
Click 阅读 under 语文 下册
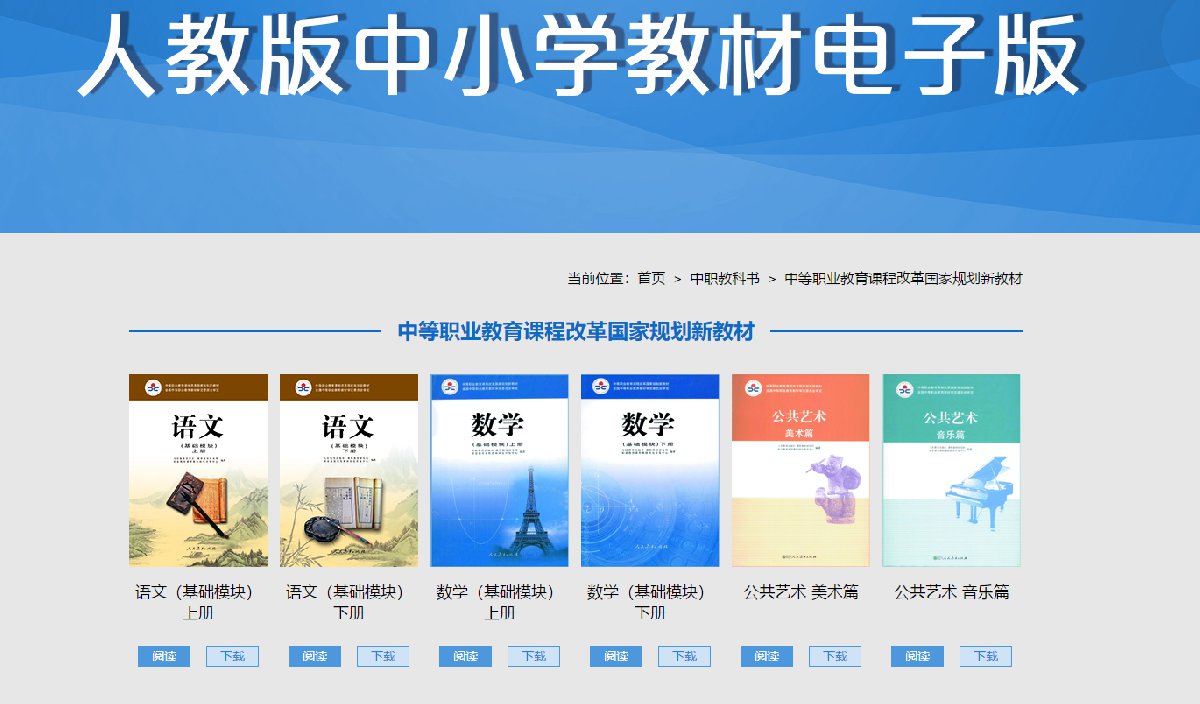click(315, 656)
